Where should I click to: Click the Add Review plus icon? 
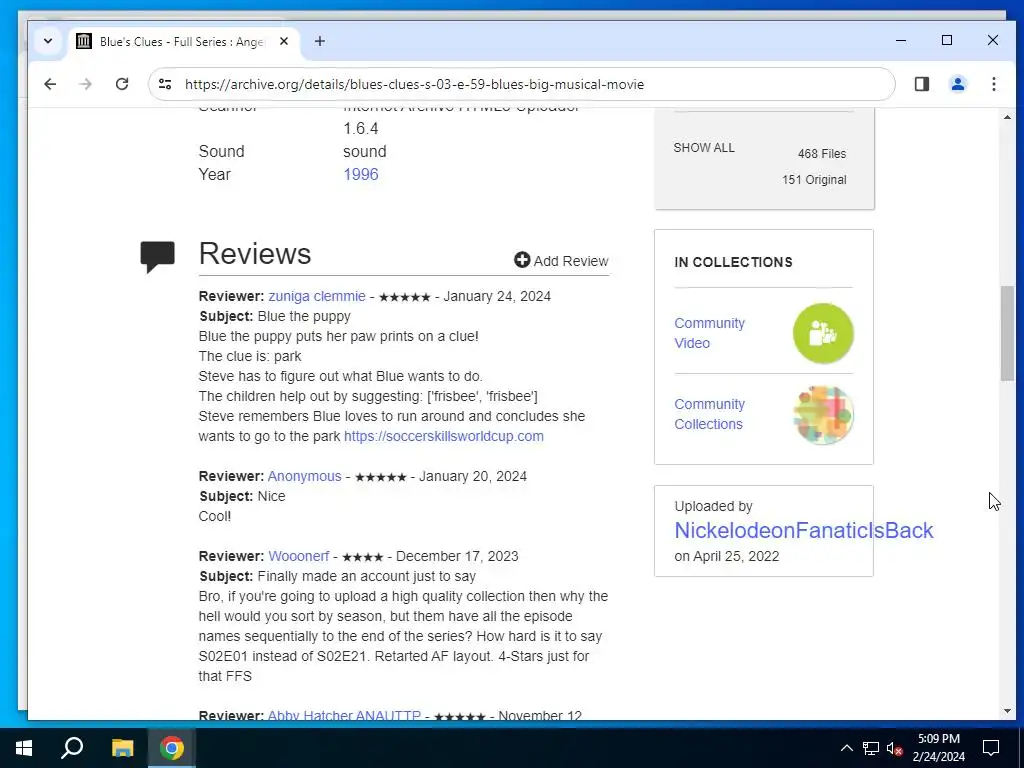click(521, 260)
